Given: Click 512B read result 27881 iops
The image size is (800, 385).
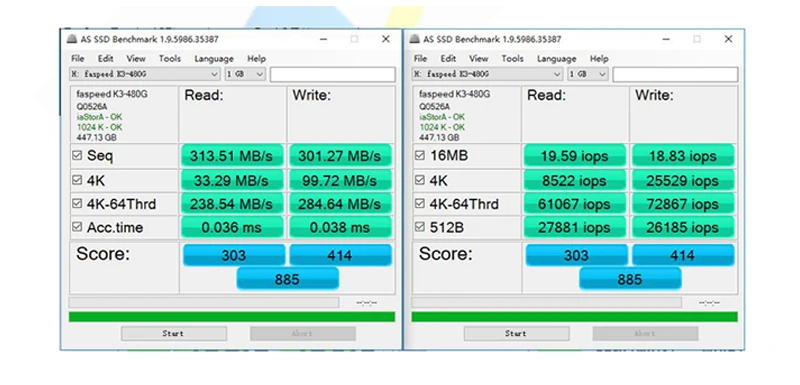Looking at the screenshot, I should (574, 227).
